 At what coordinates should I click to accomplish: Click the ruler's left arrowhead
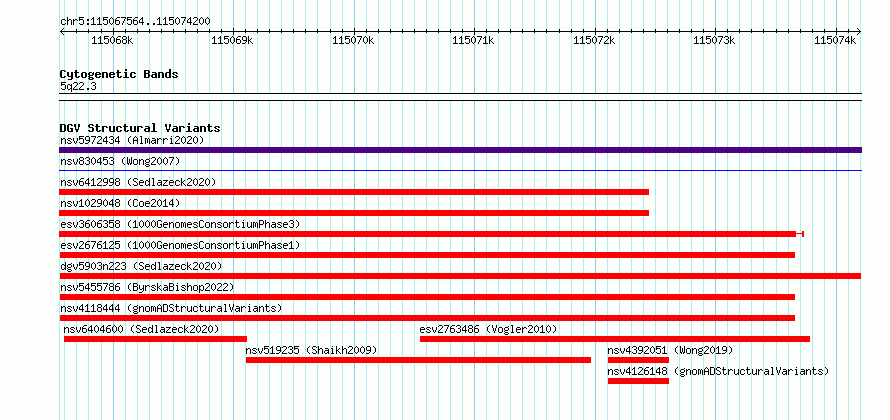(62, 32)
